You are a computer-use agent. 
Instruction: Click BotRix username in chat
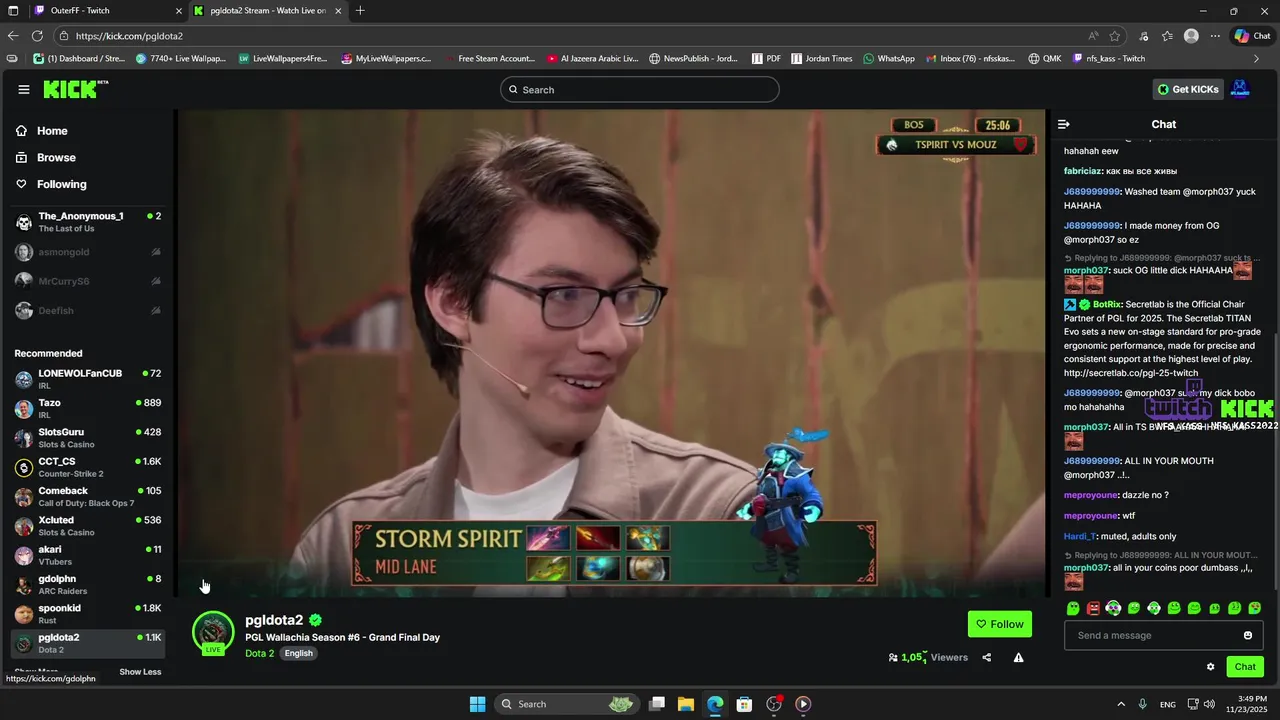pyautogui.click(x=1107, y=304)
